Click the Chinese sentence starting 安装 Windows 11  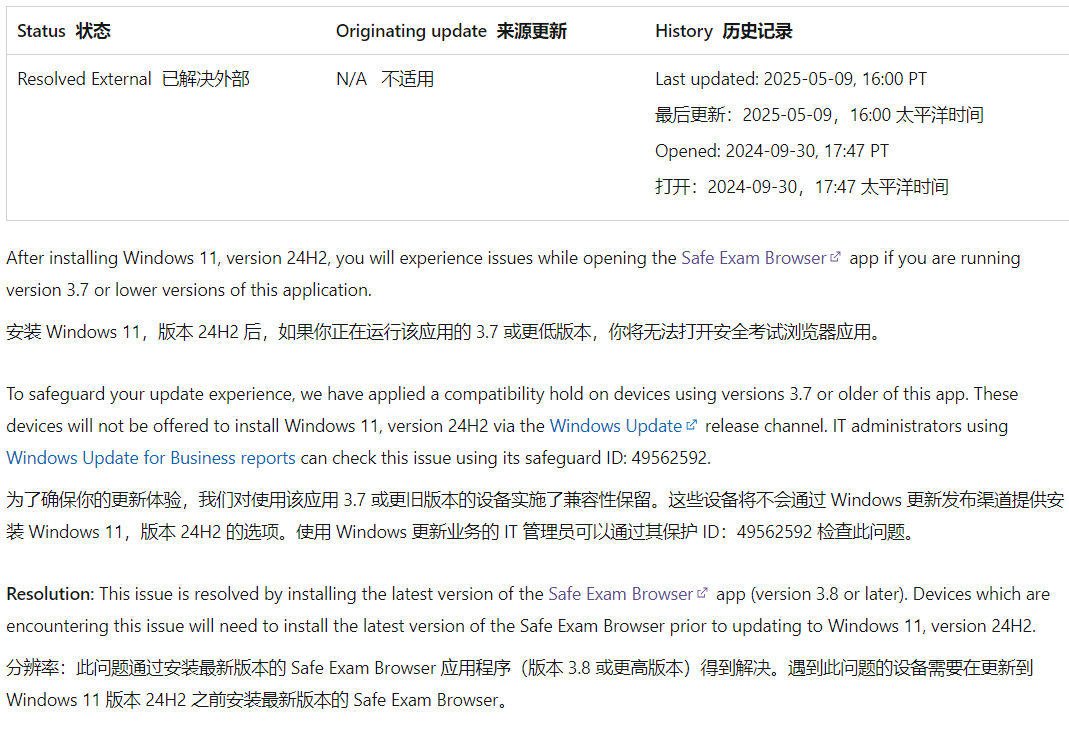445,332
